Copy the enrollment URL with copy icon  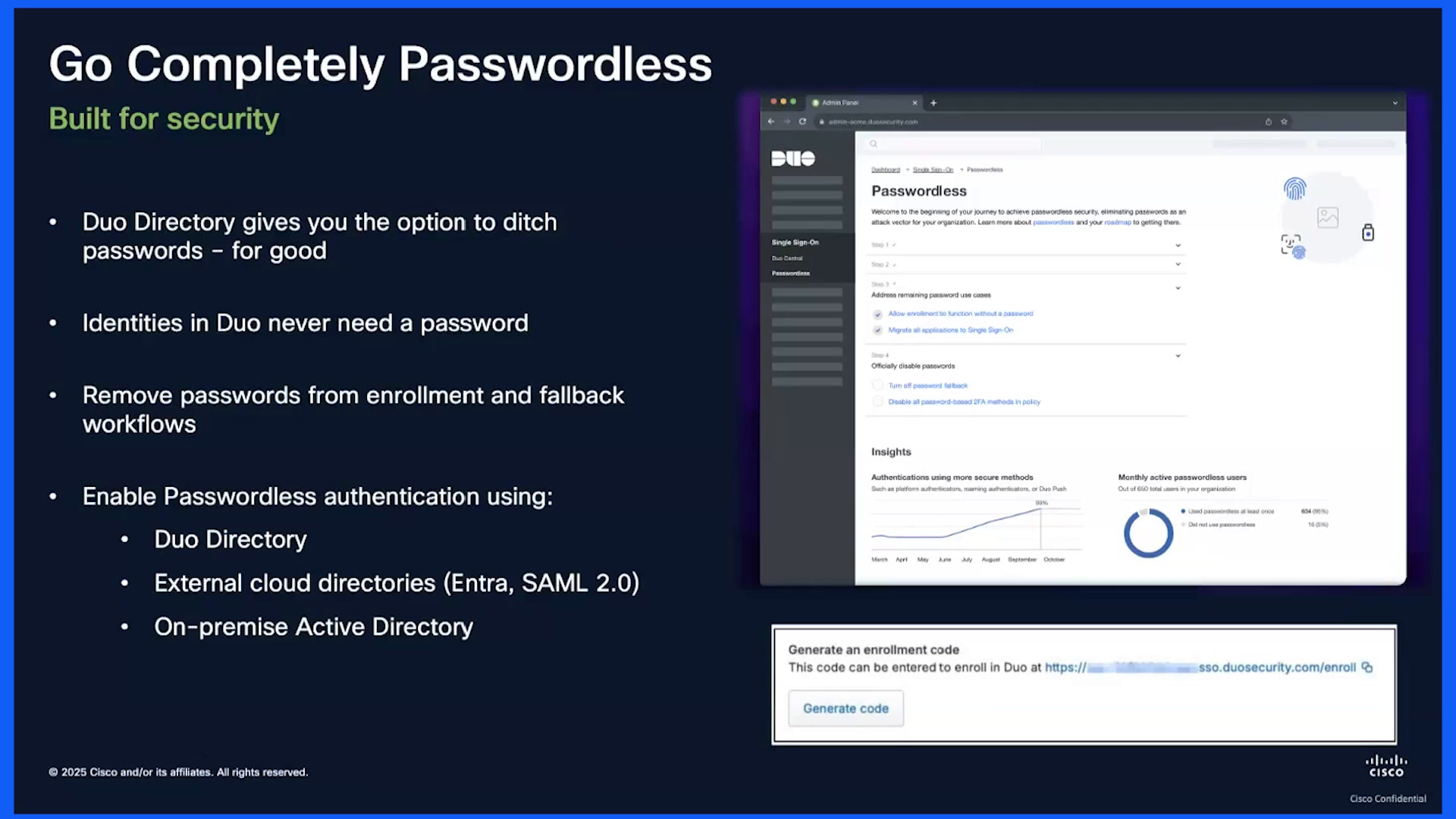coord(1367,667)
